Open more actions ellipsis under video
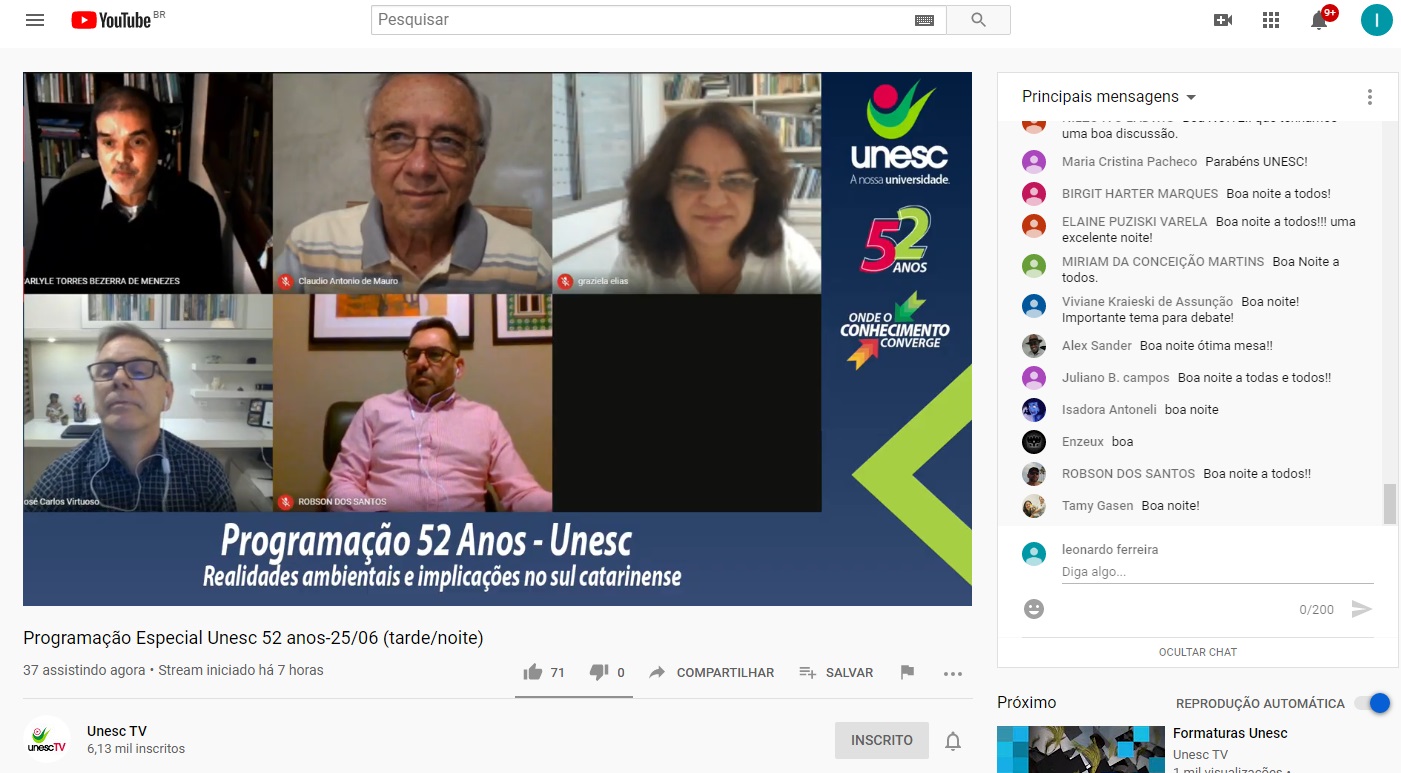1401x773 pixels. tap(953, 674)
